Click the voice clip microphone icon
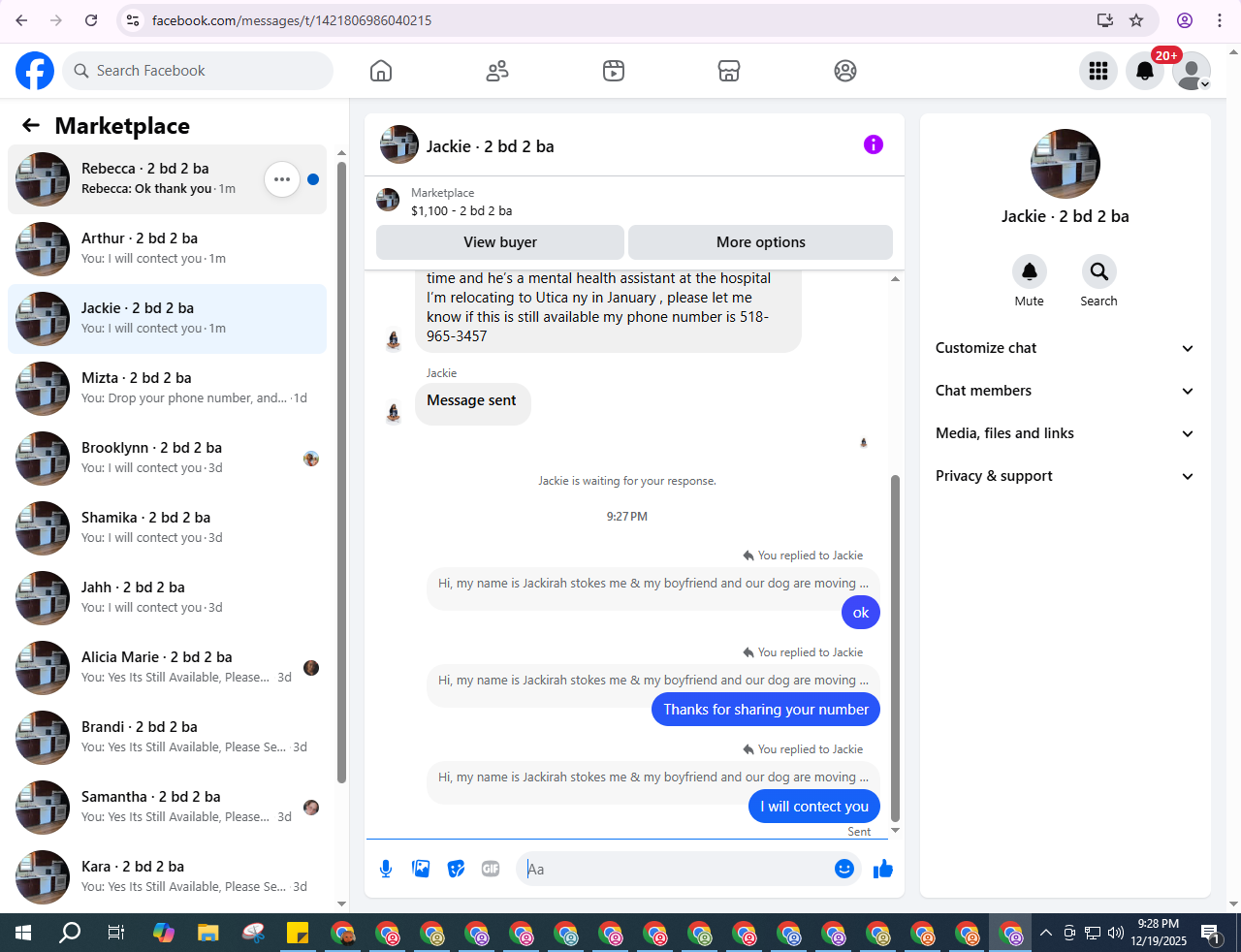 click(x=386, y=869)
